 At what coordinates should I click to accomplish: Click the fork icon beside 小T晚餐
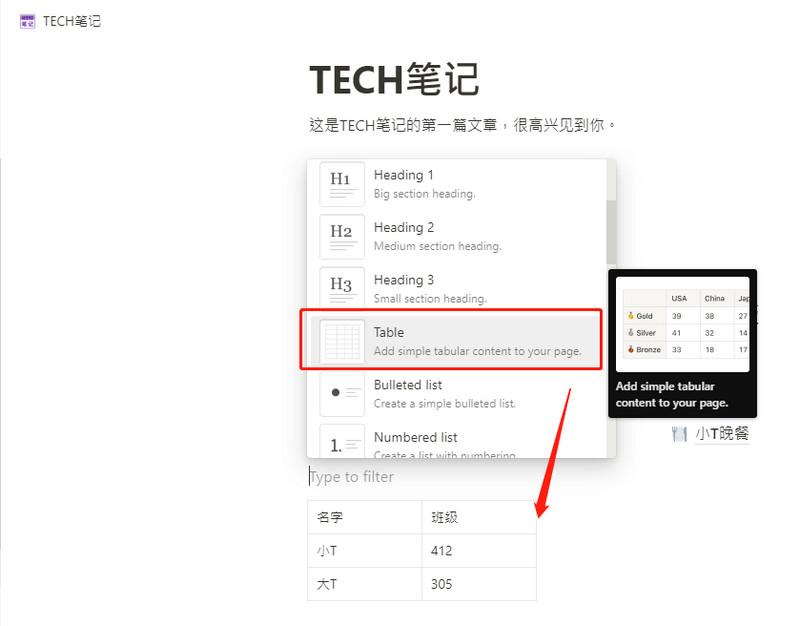point(680,434)
